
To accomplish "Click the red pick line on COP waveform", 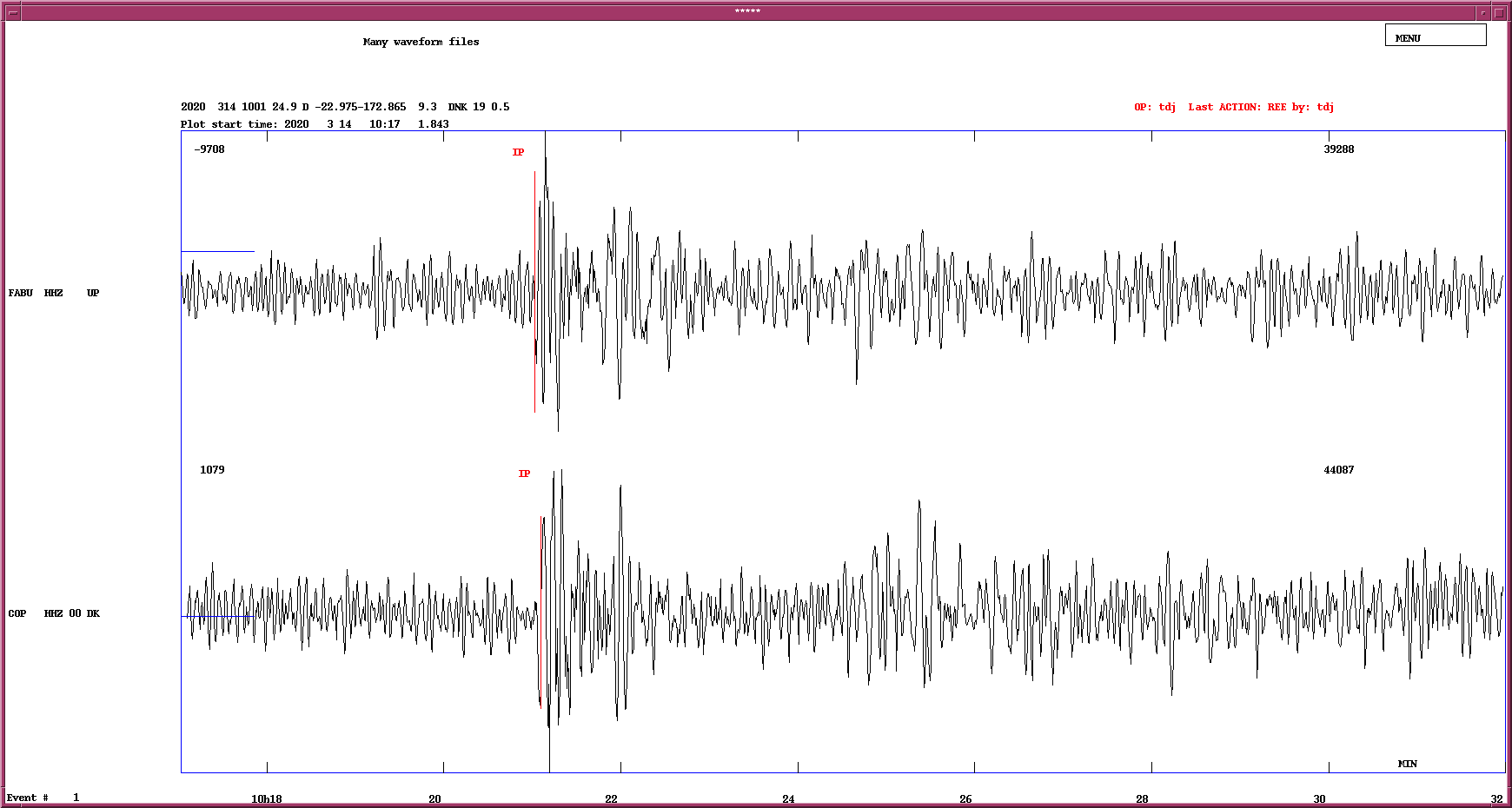I will (x=540, y=608).
